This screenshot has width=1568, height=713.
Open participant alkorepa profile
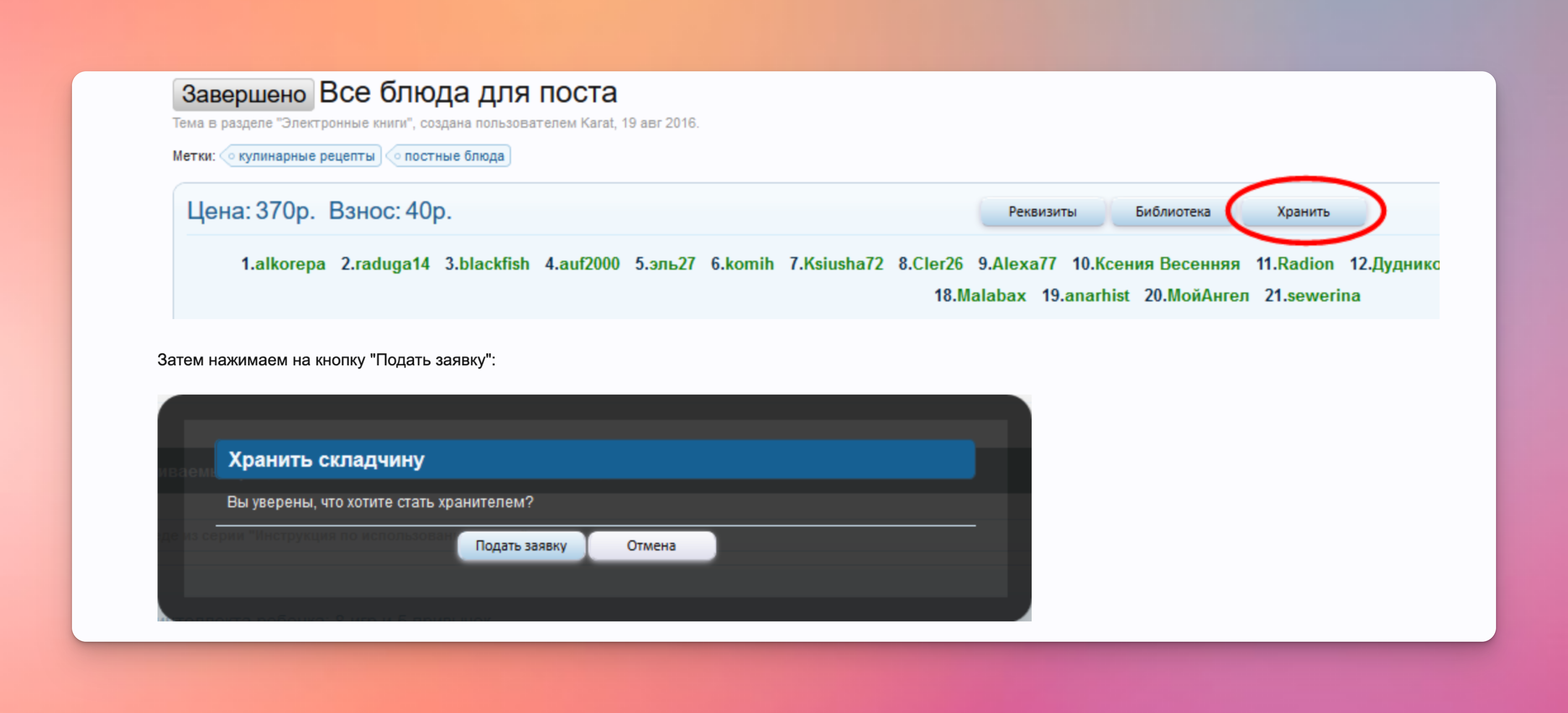[290, 264]
